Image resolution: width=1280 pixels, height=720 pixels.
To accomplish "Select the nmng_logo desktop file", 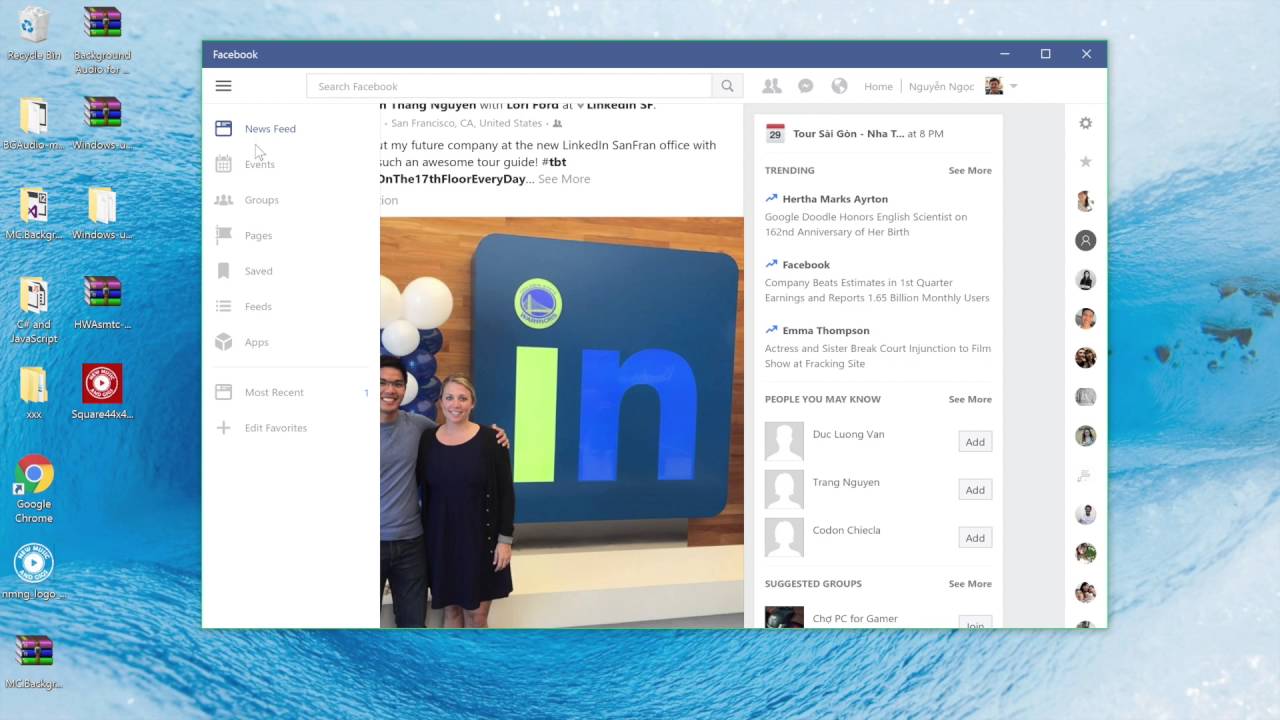I will pos(34,572).
